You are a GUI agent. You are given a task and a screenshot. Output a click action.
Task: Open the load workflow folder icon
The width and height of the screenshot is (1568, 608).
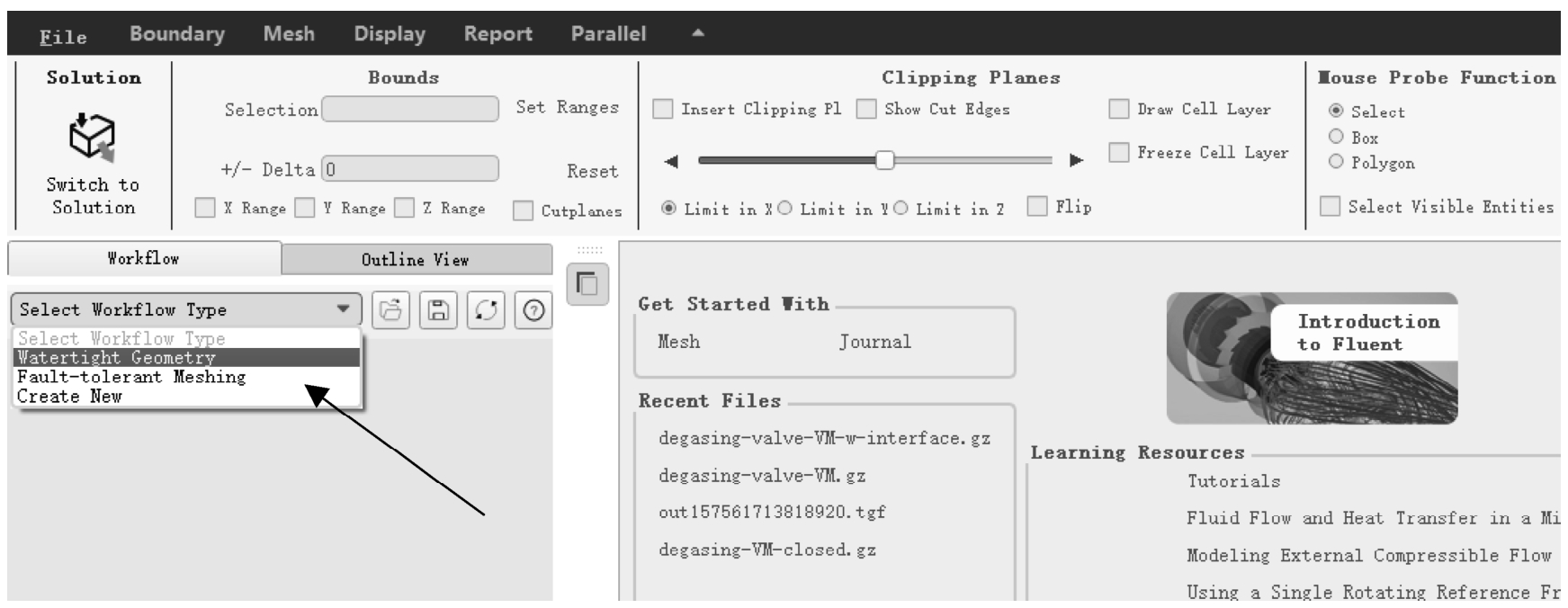(390, 310)
